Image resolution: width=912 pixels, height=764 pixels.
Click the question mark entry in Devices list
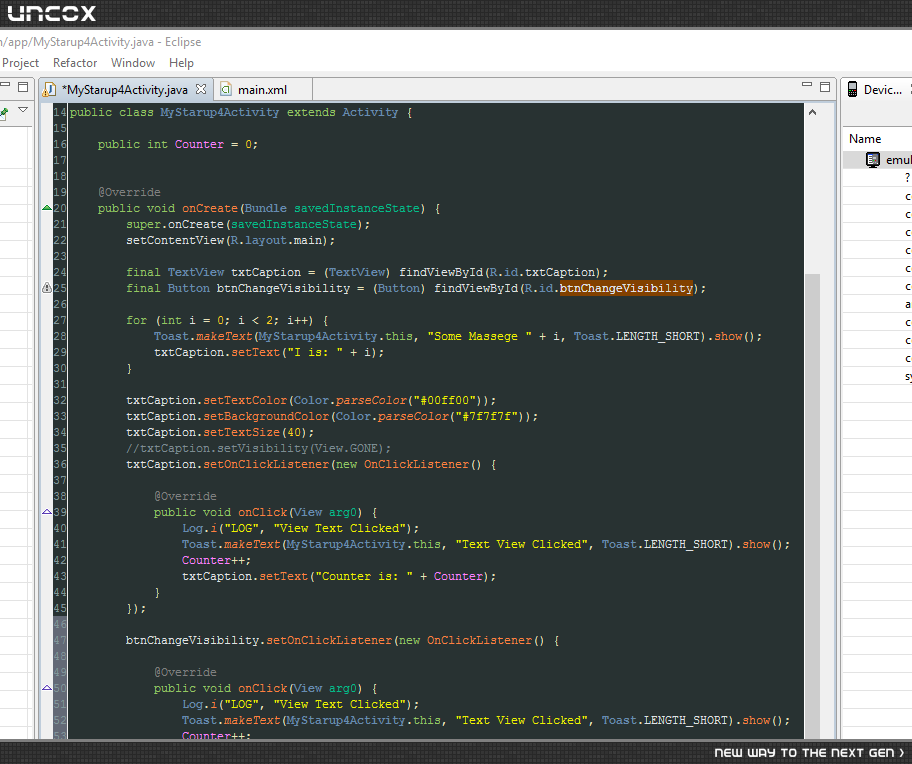(x=907, y=178)
